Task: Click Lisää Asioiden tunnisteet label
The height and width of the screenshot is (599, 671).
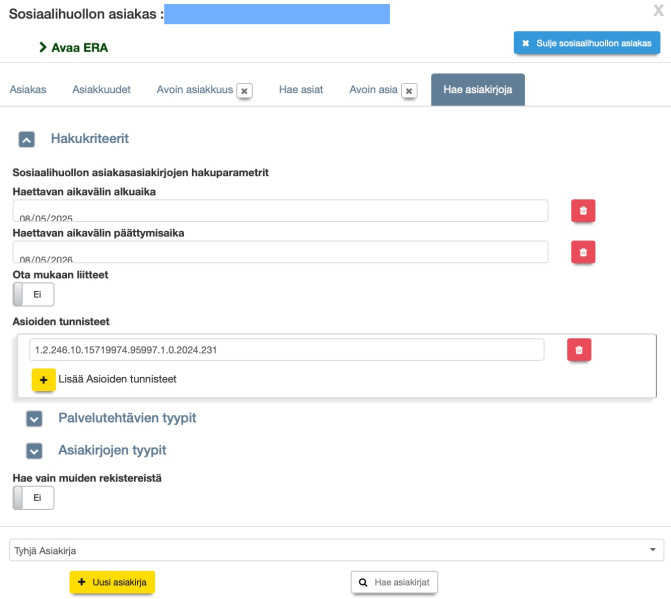Action: coord(117,379)
